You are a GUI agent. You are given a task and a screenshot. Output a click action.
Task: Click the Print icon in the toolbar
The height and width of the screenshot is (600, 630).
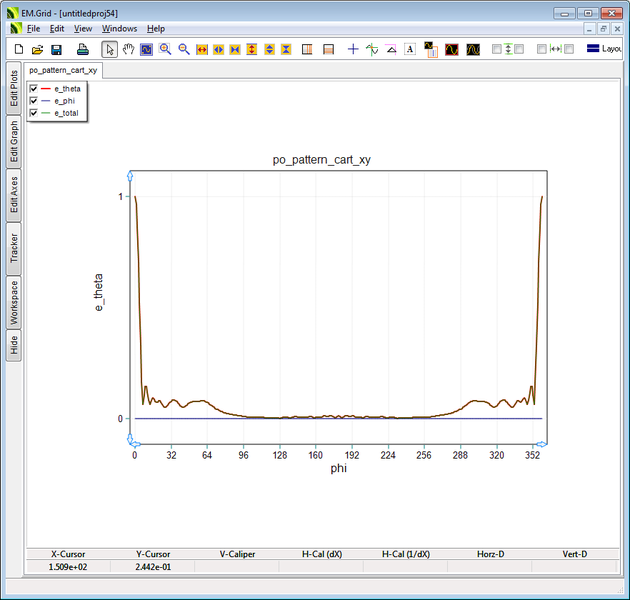[x=84, y=49]
